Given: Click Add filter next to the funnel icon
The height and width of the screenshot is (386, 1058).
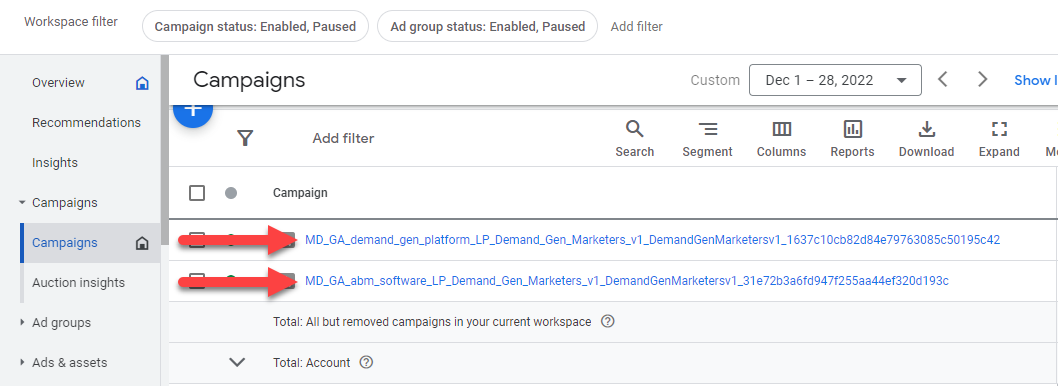Looking at the screenshot, I should point(343,138).
